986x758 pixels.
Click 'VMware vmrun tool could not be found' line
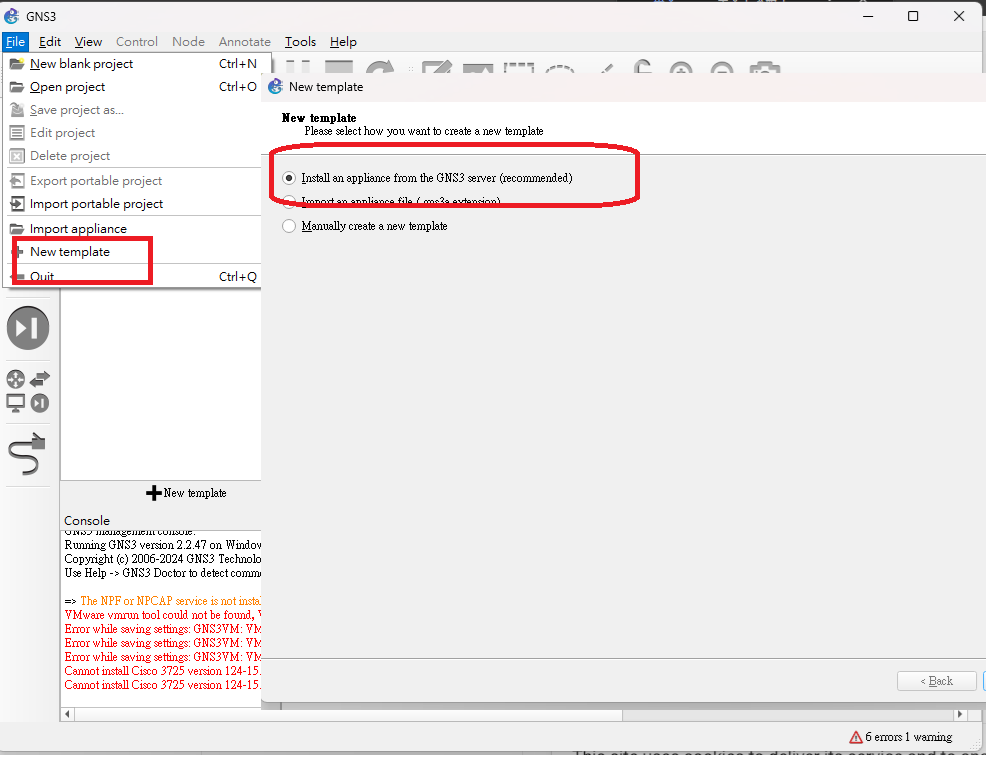click(x=163, y=615)
